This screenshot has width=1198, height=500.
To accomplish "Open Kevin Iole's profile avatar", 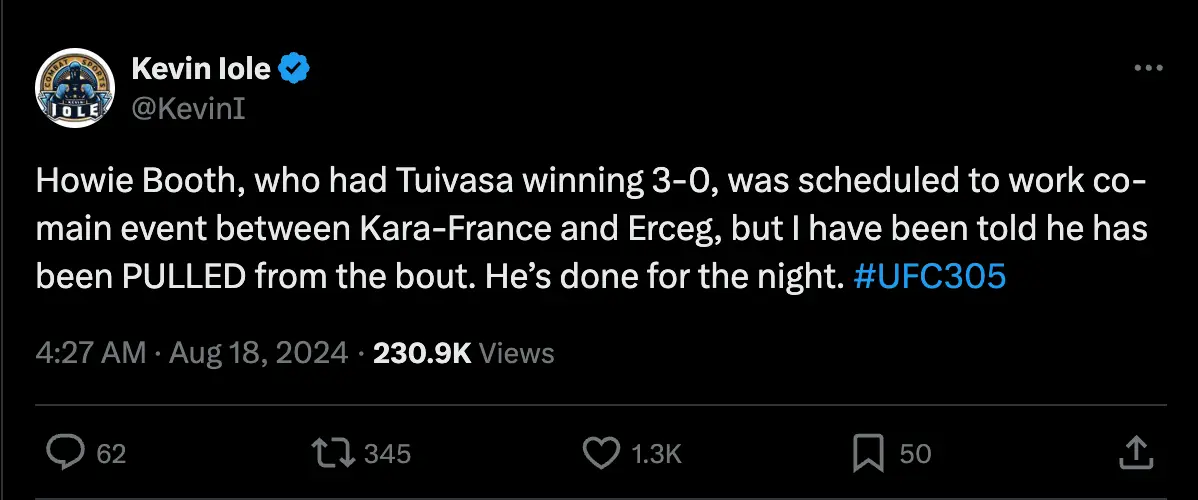I will (x=75, y=89).
